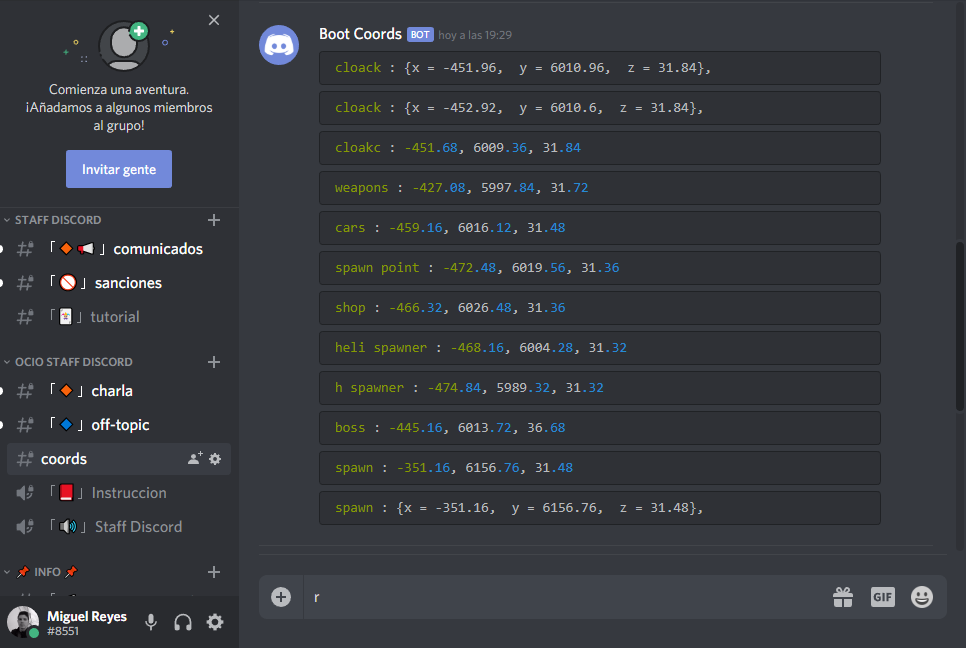
Task: Edit coords channel settings gear
Action: pyautogui.click(x=215, y=459)
